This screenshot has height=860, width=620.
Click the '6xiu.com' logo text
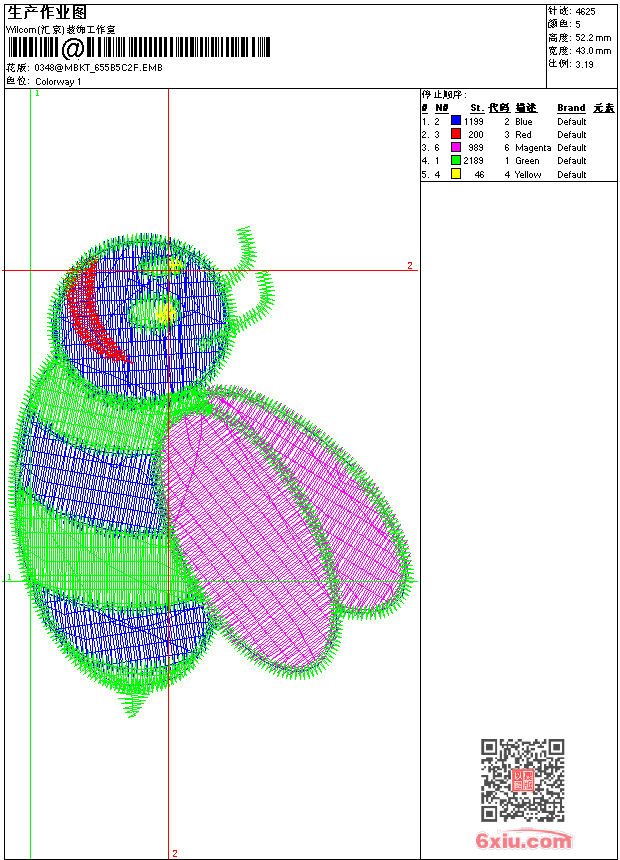(x=523, y=840)
